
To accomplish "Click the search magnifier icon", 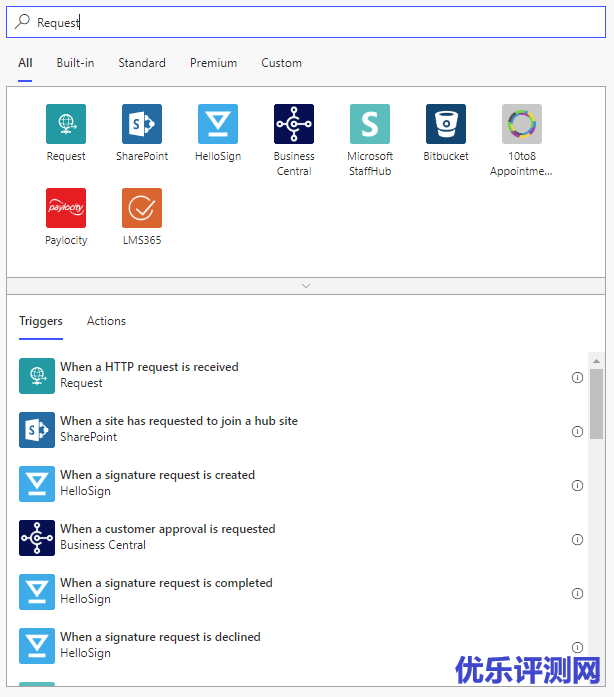I will click(x=22, y=22).
